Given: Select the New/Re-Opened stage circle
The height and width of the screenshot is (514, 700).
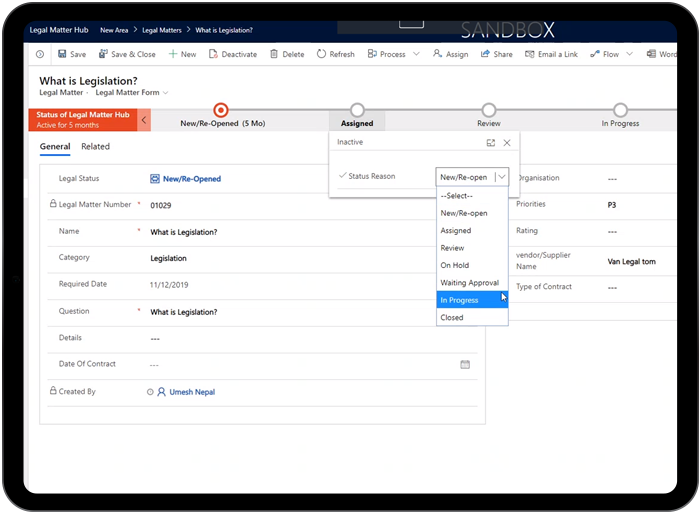Looking at the screenshot, I should [x=221, y=110].
